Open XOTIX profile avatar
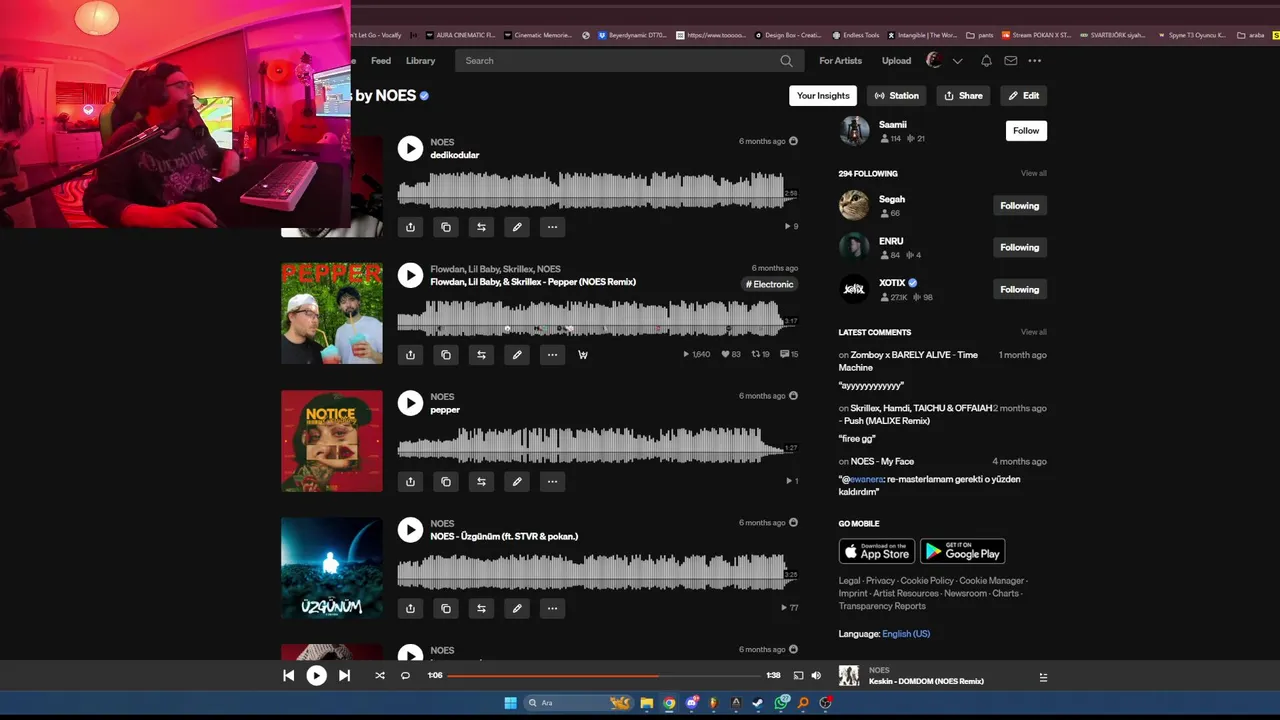Image resolution: width=1280 pixels, height=720 pixels. 854,289
